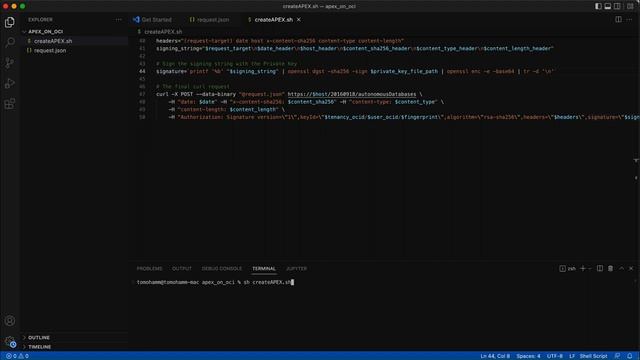
Task: Change indentation via Spaces: 4
Action: tap(528, 356)
